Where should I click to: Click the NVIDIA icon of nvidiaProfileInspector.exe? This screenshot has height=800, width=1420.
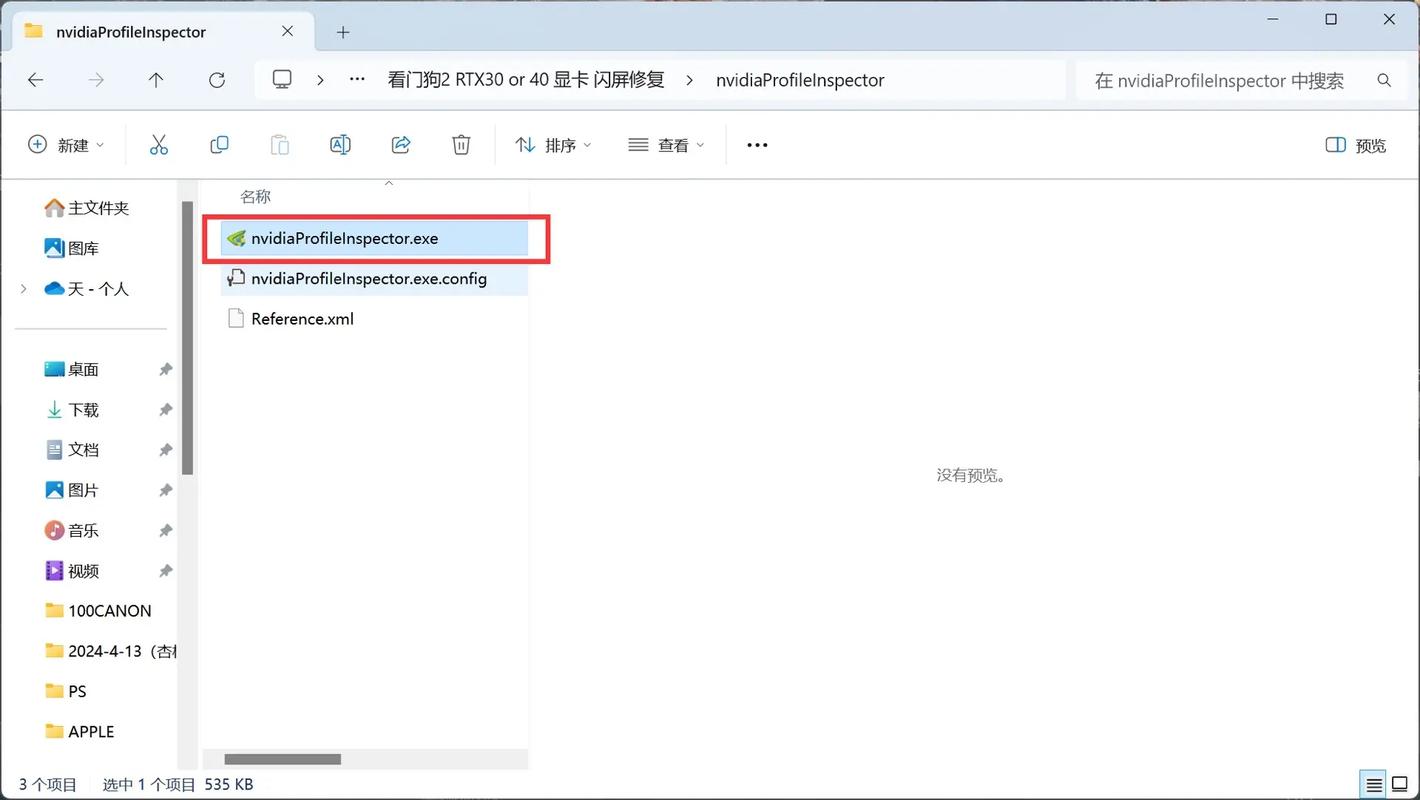click(x=236, y=238)
